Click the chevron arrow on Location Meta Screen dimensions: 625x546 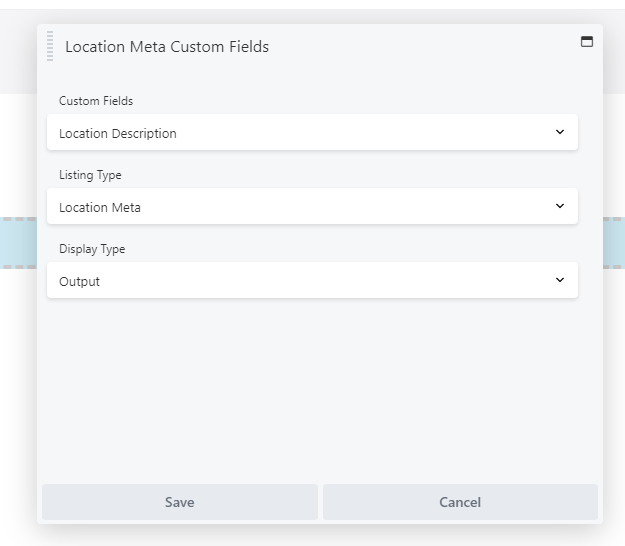[560, 206]
